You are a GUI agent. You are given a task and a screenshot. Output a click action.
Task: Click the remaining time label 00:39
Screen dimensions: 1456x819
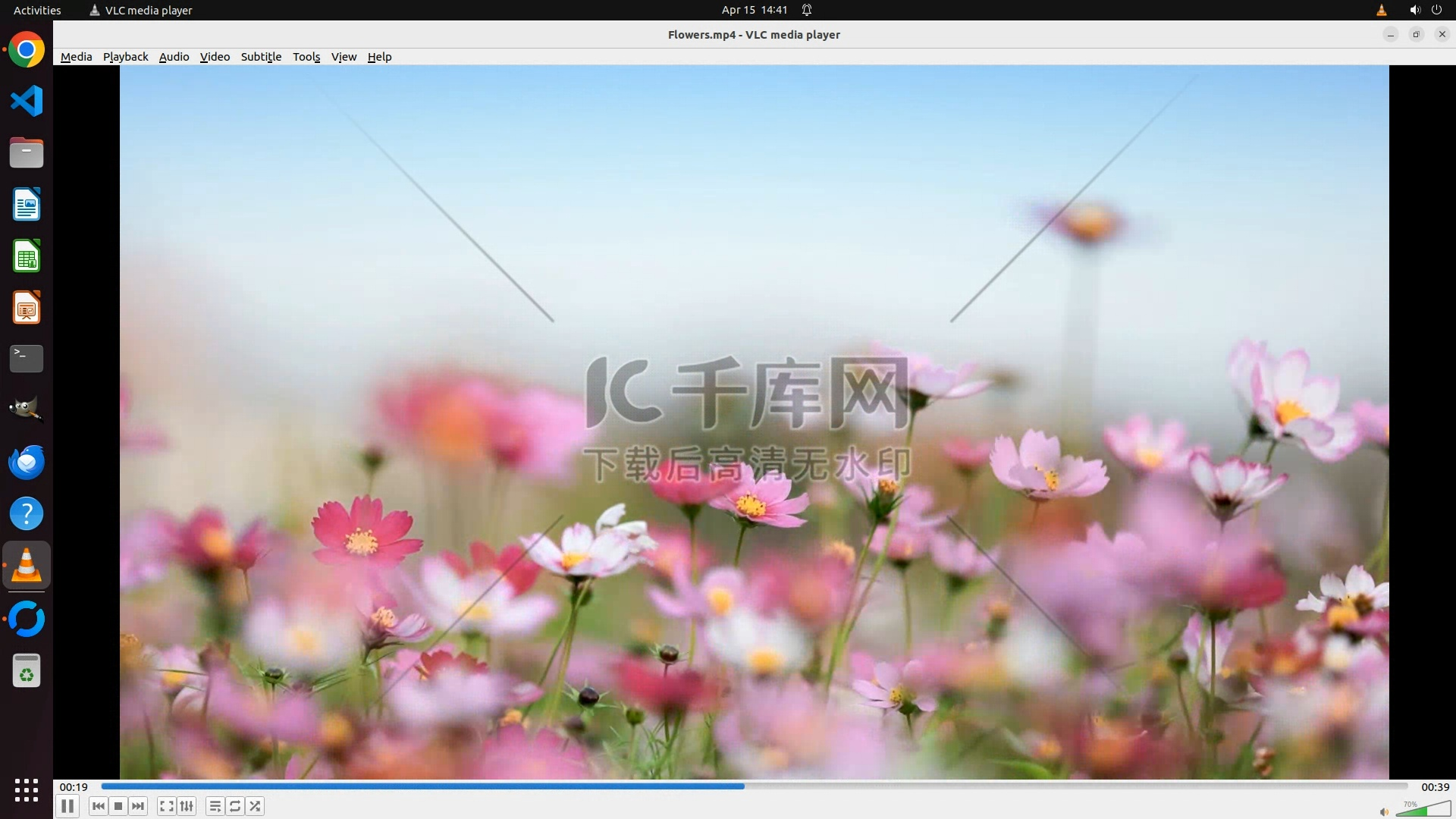(x=1434, y=787)
